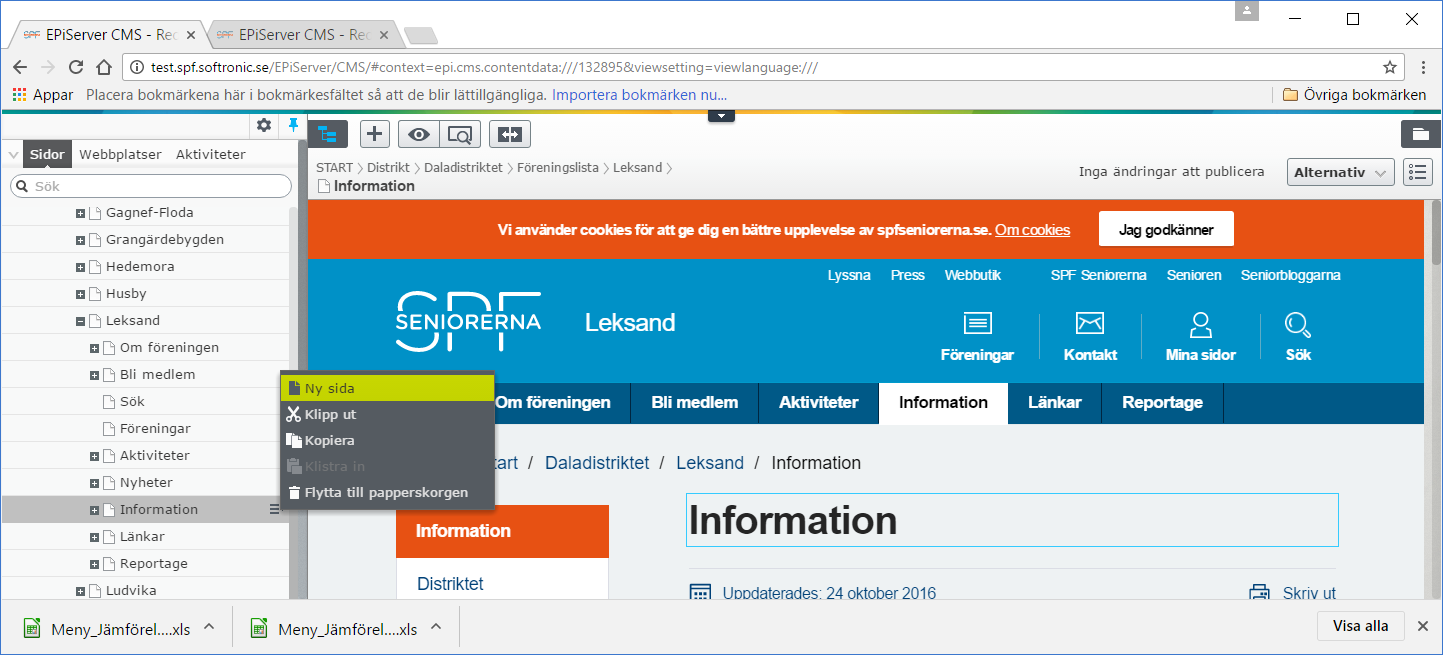
Task: Open the assets folder pane icon
Action: coord(1420,134)
